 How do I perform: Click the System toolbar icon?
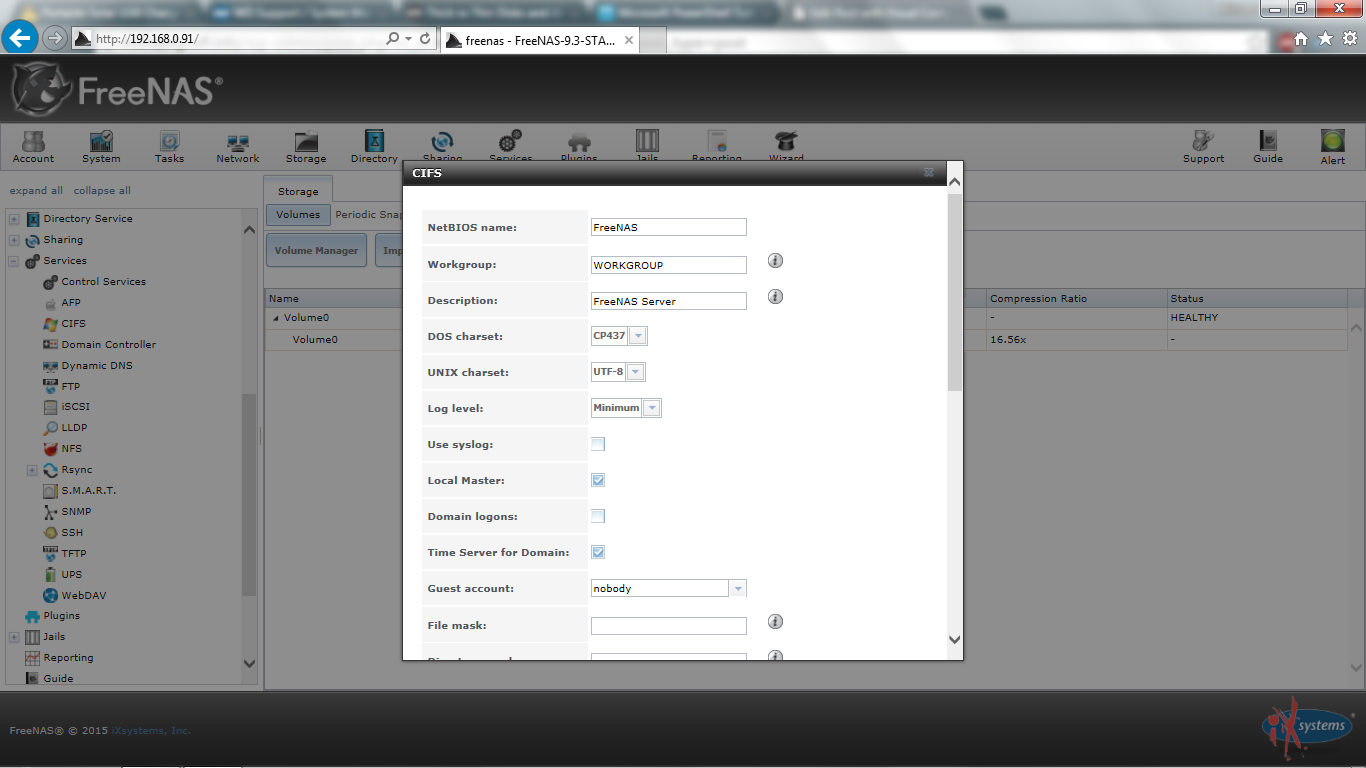click(x=101, y=146)
